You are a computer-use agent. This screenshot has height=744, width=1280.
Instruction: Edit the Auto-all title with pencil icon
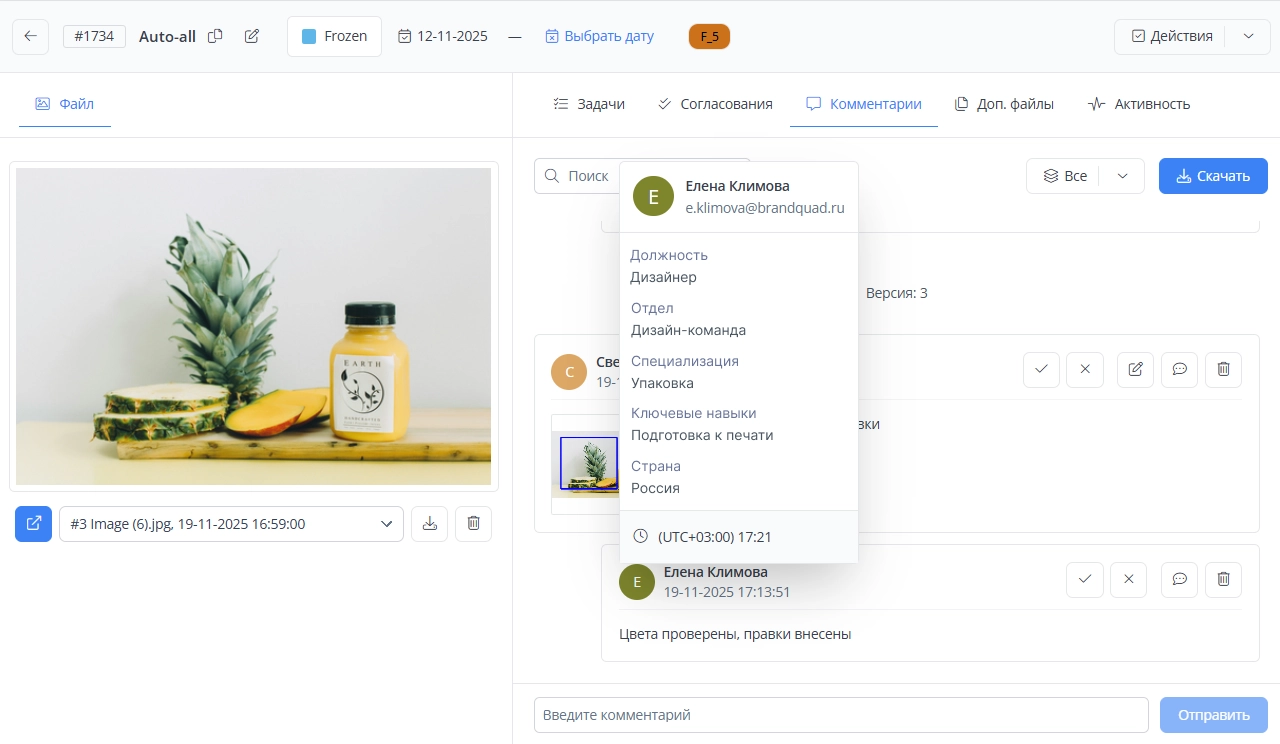(252, 36)
